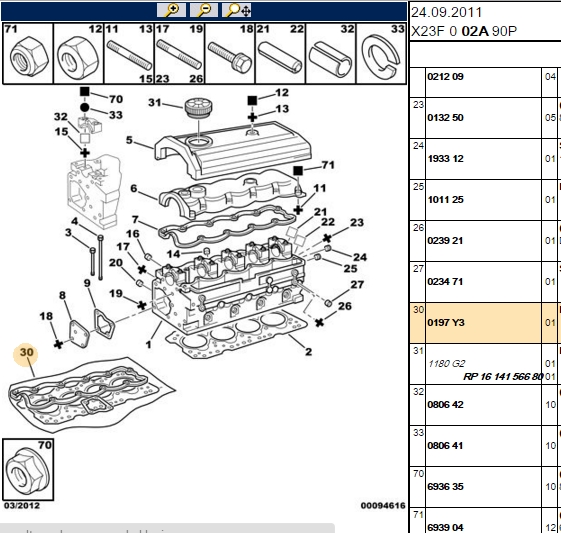
Task: Click the date 24.09.2011
Action: click(x=447, y=13)
